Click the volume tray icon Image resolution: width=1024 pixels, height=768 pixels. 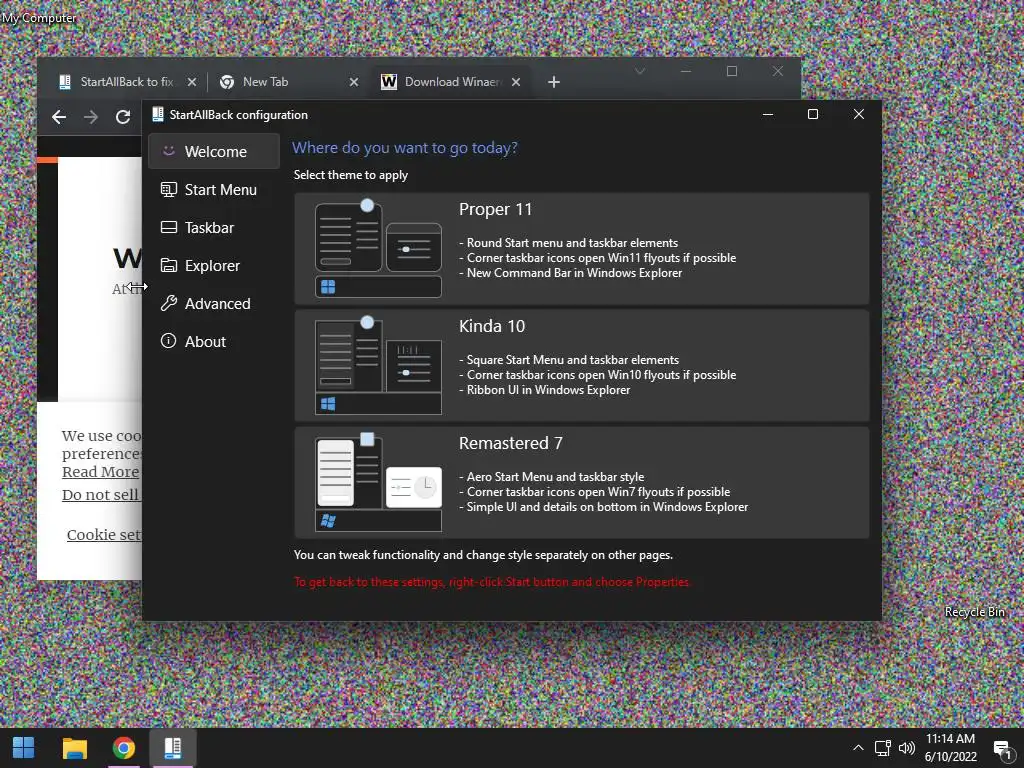(x=906, y=748)
